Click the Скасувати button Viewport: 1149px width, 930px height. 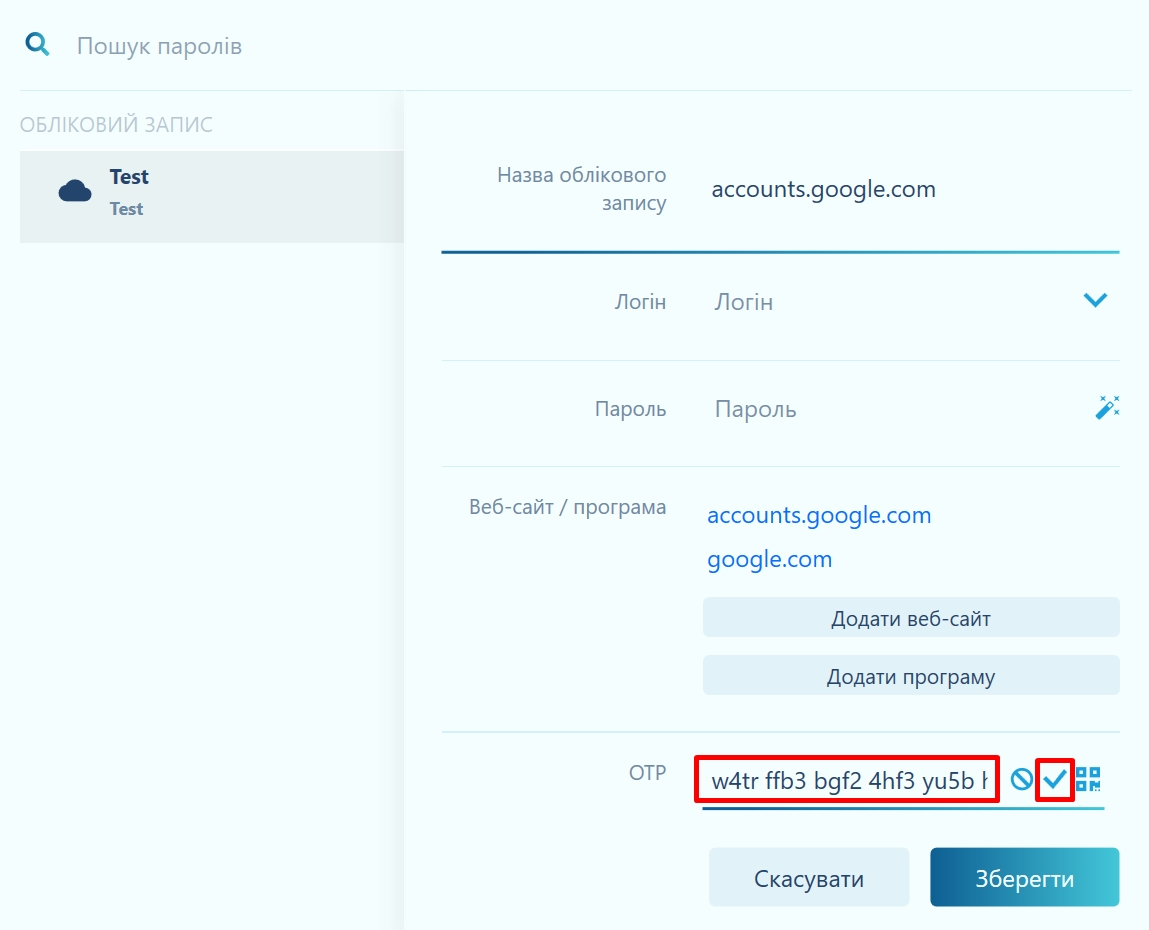(809, 878)
